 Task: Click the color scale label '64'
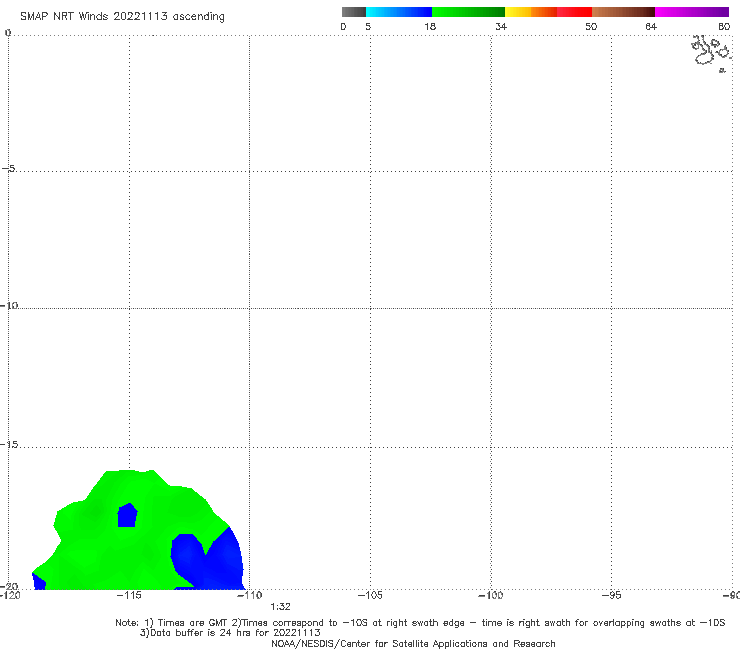(x=651, y=26)
